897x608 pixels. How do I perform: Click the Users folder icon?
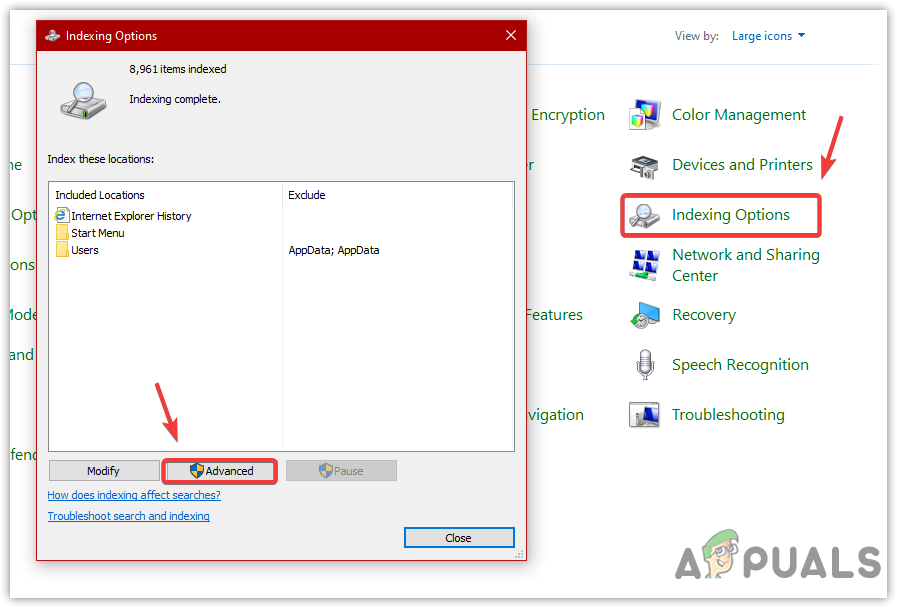point(60,249)
